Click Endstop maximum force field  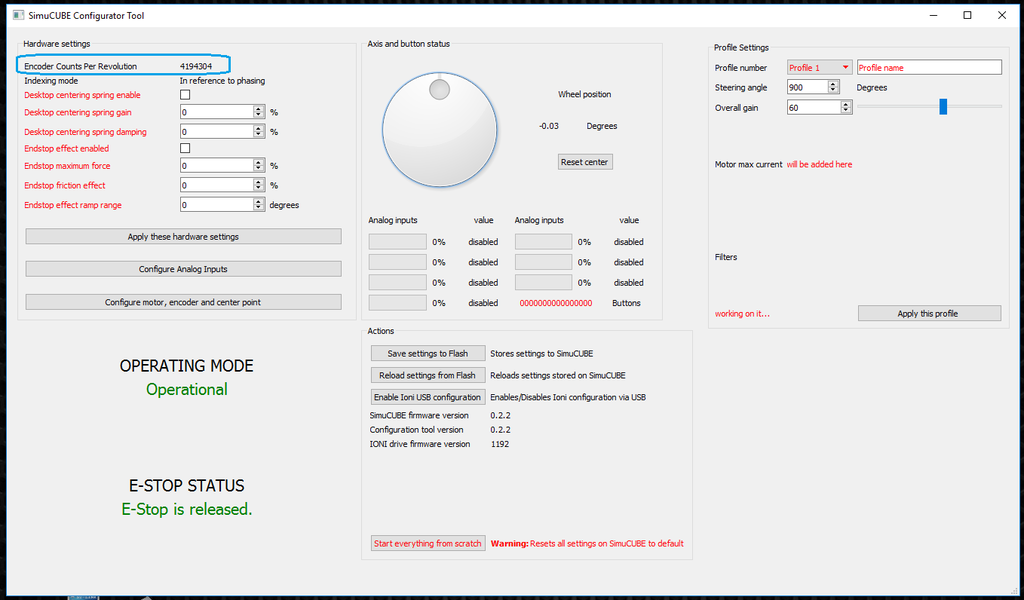pyautogui.click(x=217, y=165)
